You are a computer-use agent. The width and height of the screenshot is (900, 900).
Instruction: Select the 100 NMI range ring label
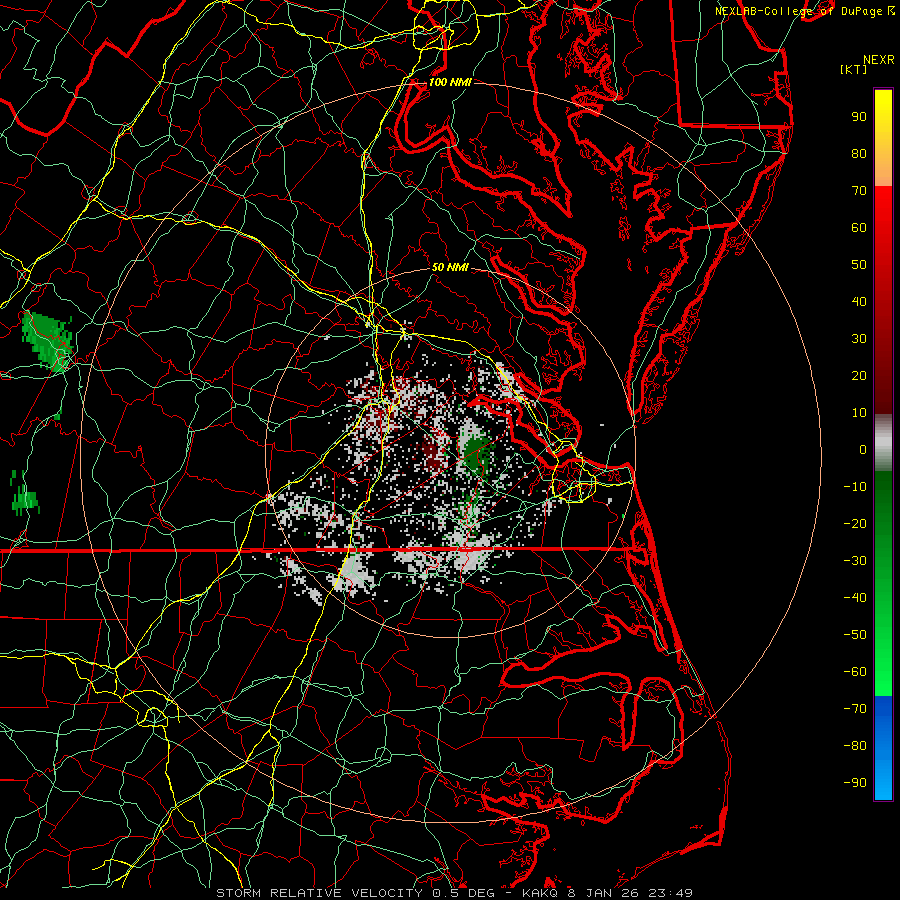point(450,82)
